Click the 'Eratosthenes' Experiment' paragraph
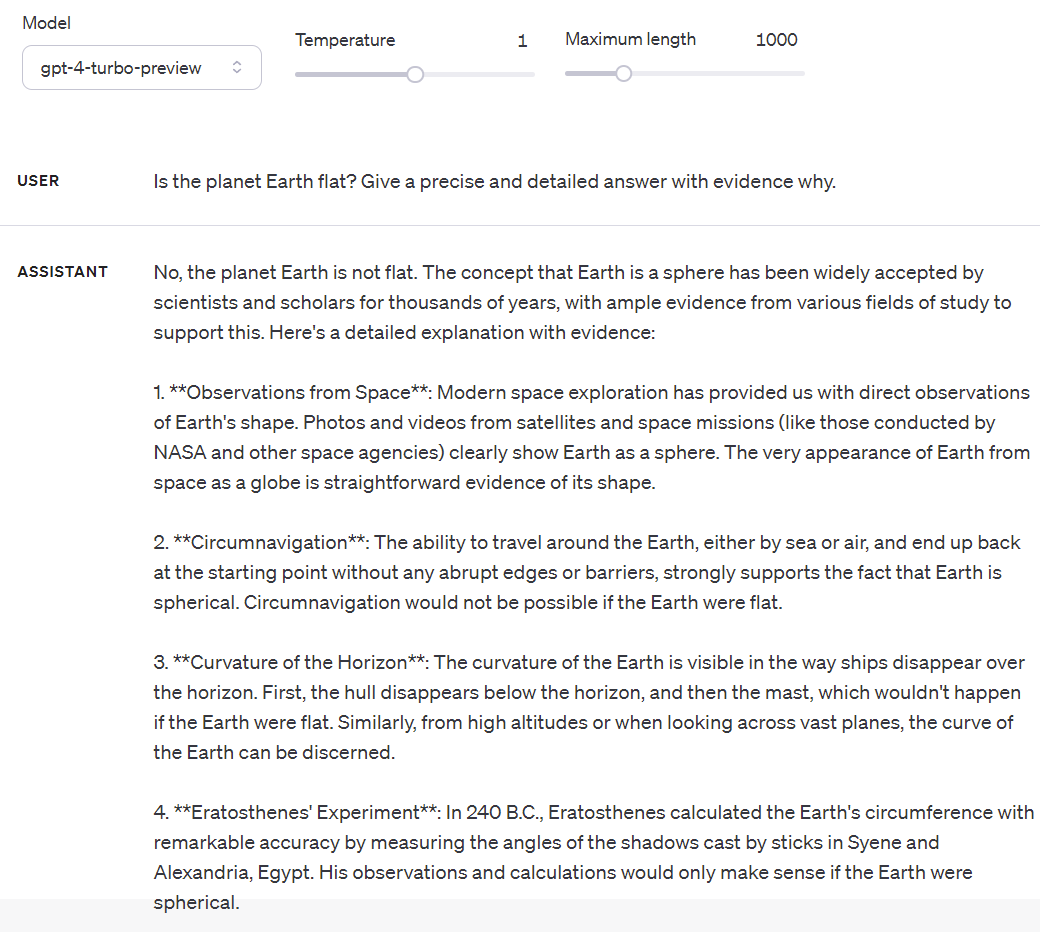Screen dimensions: 1040x932 pyautogui.click(x=590, y=857)
